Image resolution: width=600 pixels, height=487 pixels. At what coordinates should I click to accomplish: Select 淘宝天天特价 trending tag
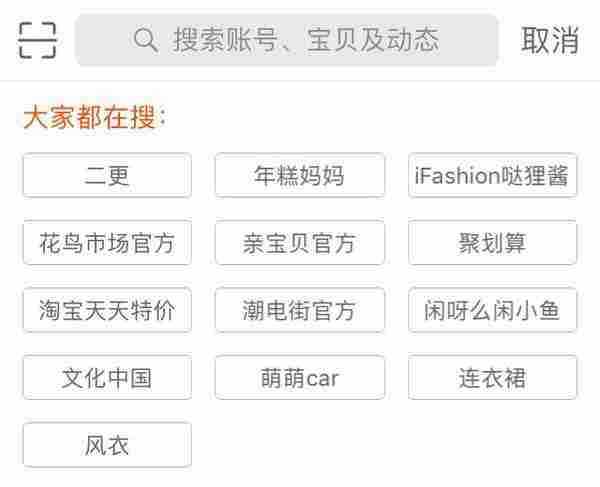pyautogui.click(x=107, y=310)
